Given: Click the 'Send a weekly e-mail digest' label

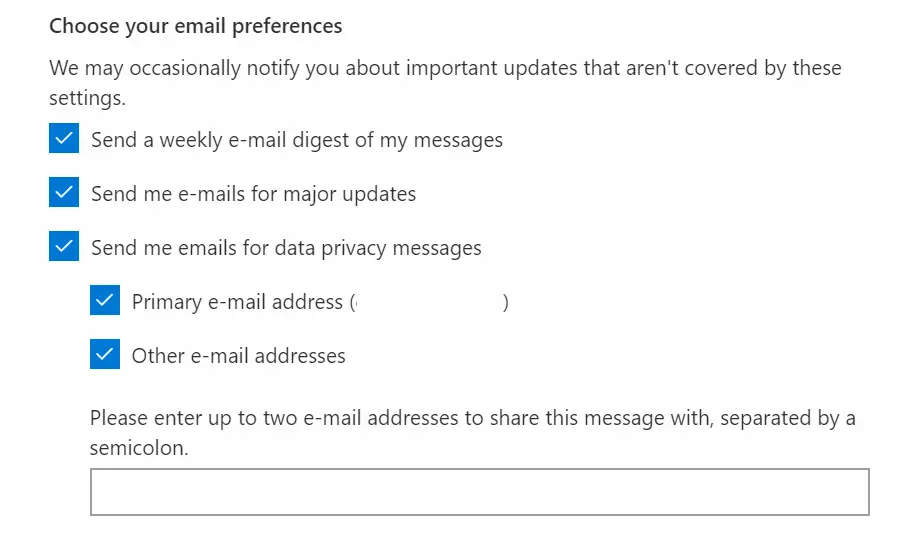Looking at the screenshot, I should point(297,140).
